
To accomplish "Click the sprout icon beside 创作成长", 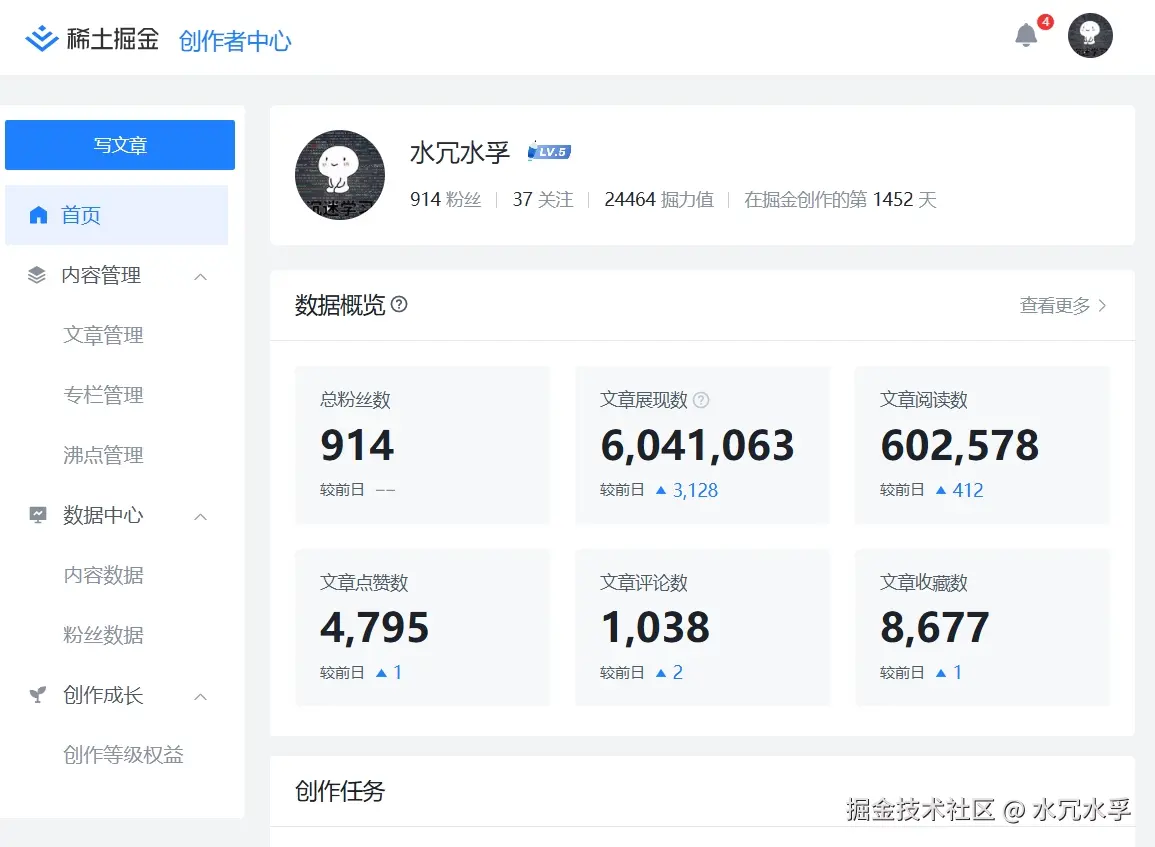I will click(x=38, y=695).
